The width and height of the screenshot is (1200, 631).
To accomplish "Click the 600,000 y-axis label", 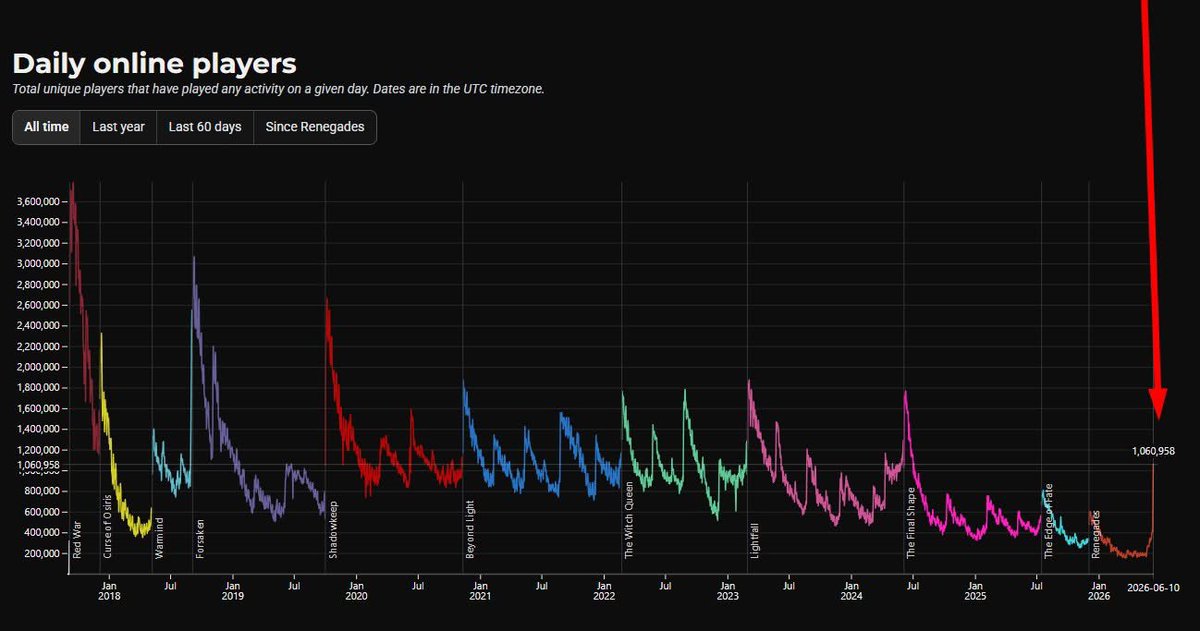I will (x=43, y=512).
